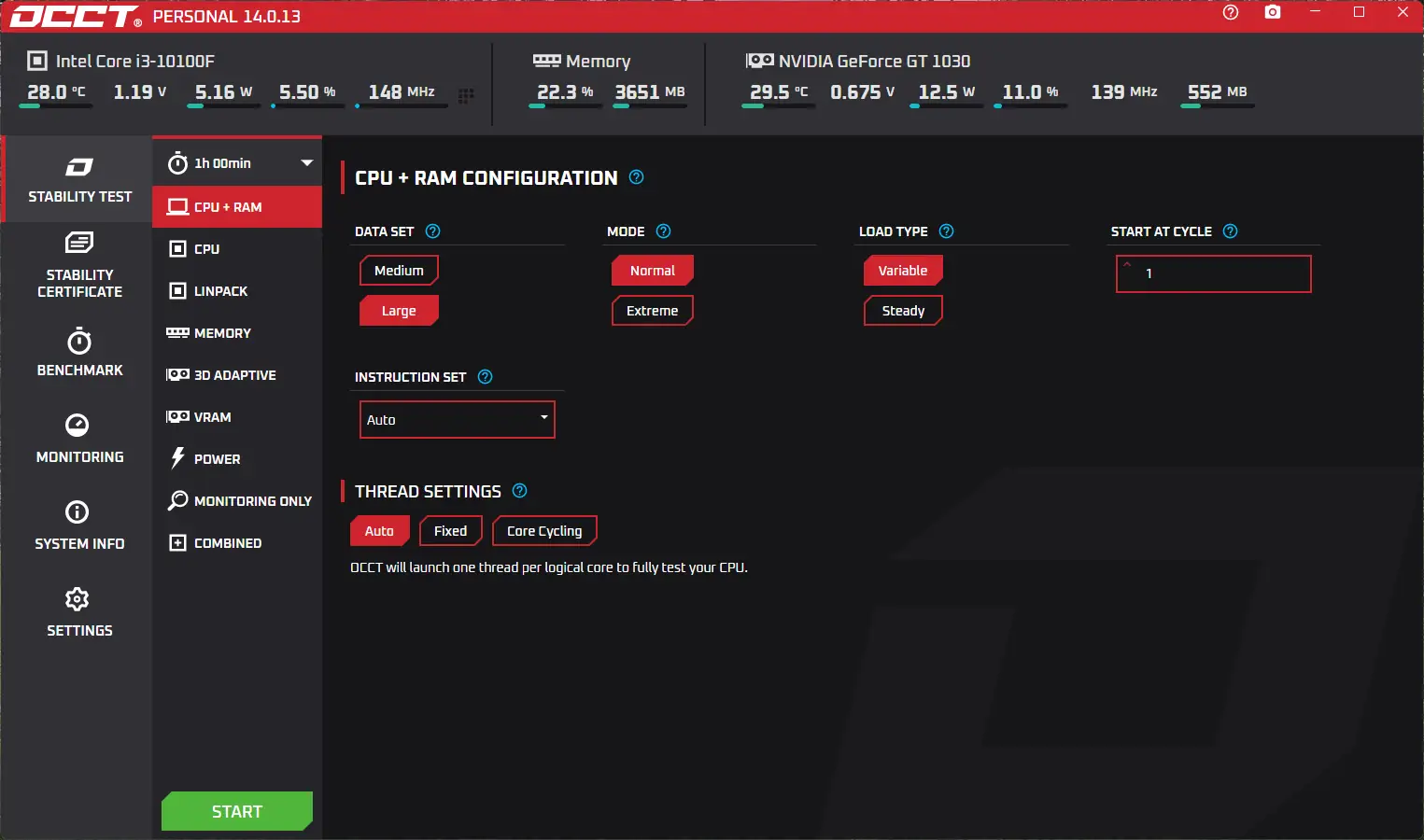
Task: Show help for Start At Cycle
Action: click(1231, 231)
